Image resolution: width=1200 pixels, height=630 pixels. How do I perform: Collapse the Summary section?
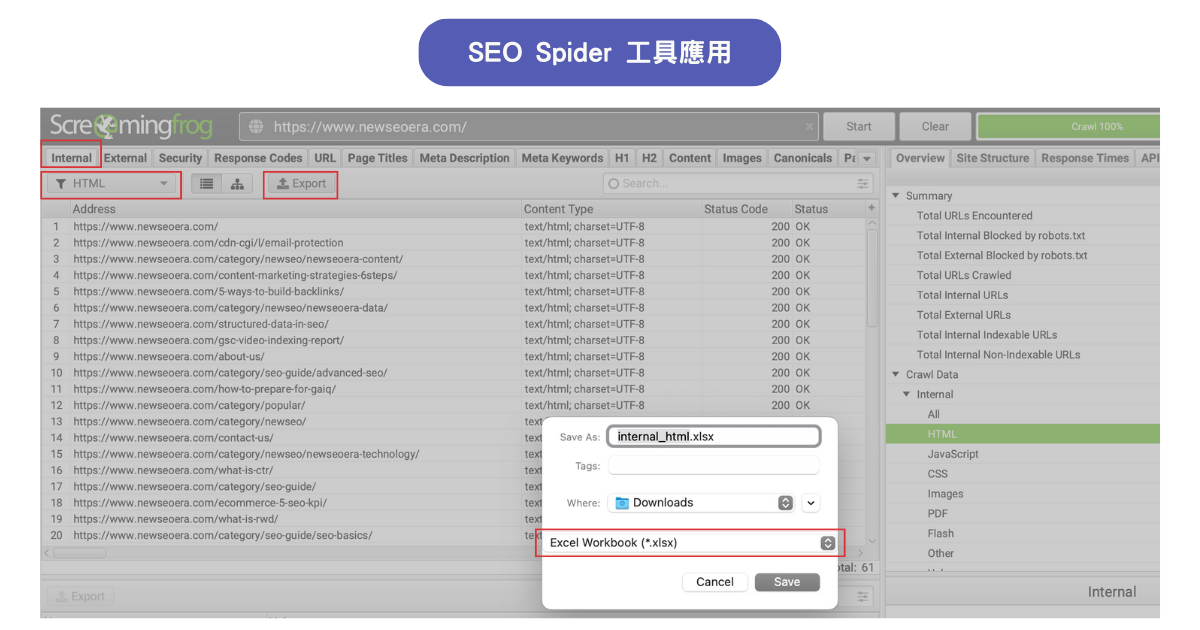[x=895, y=195]
